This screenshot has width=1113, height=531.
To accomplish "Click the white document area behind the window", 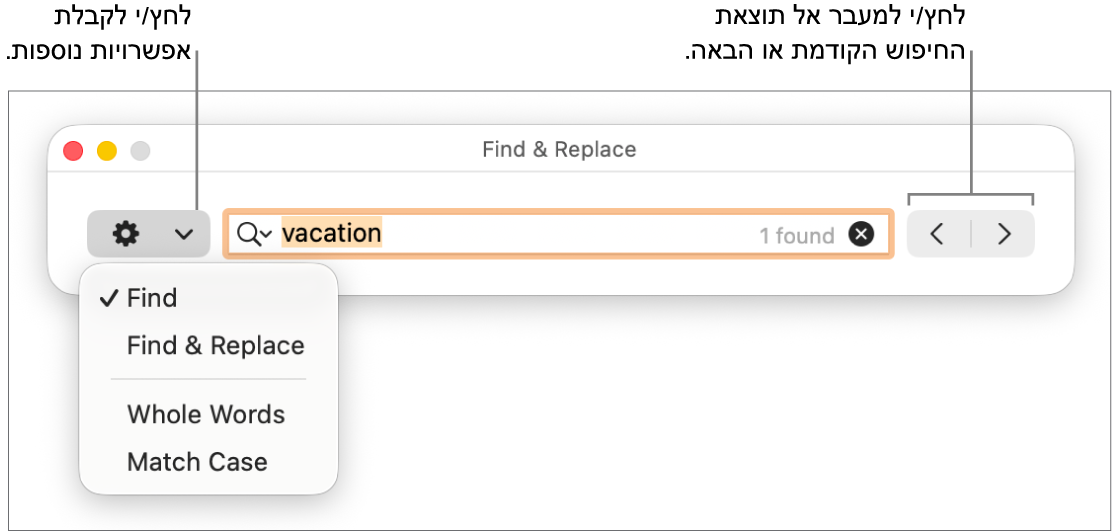I will [x=700, y=420].
